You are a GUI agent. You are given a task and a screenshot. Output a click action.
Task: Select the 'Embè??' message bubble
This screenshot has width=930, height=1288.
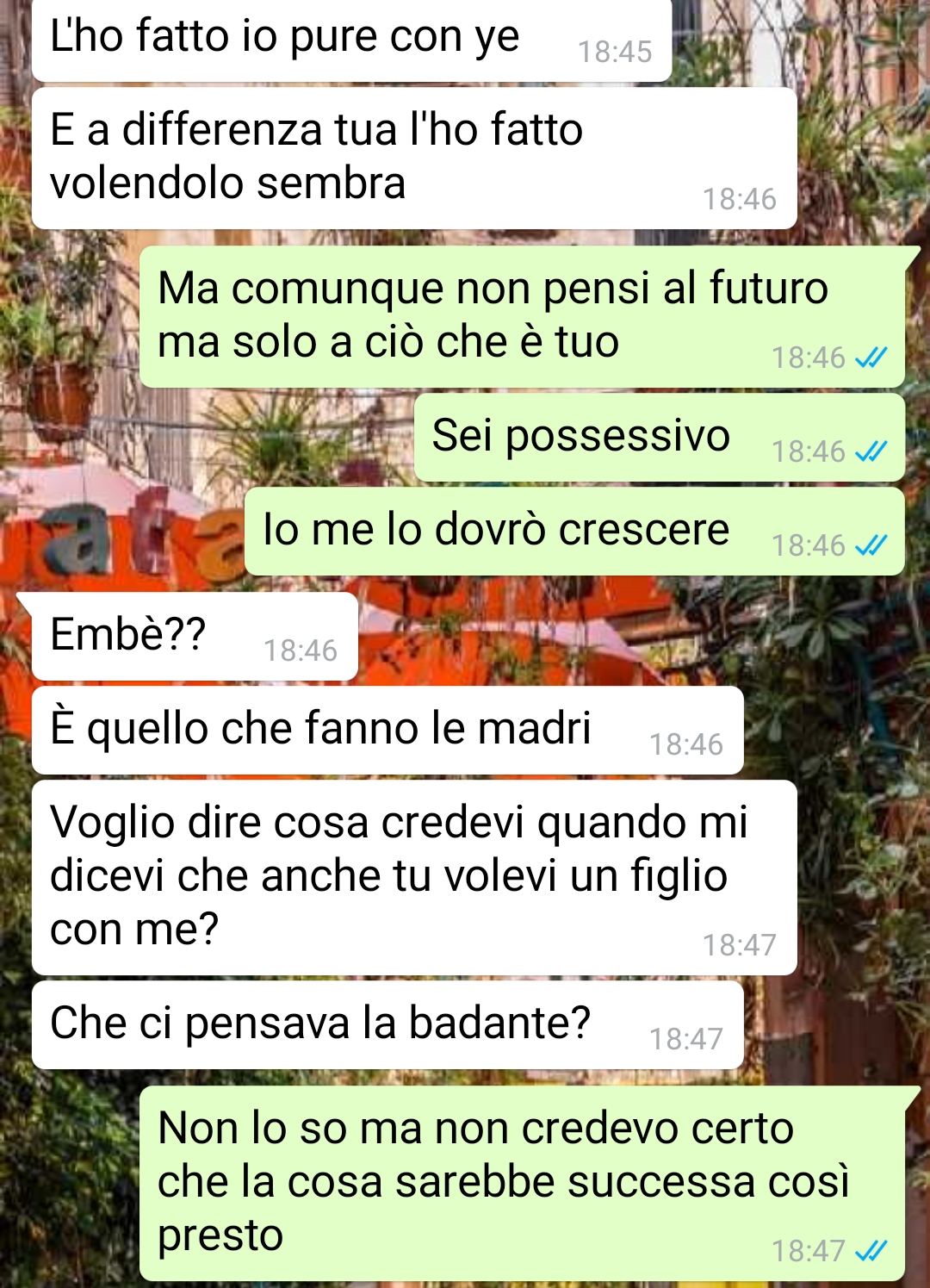point(195,636)
